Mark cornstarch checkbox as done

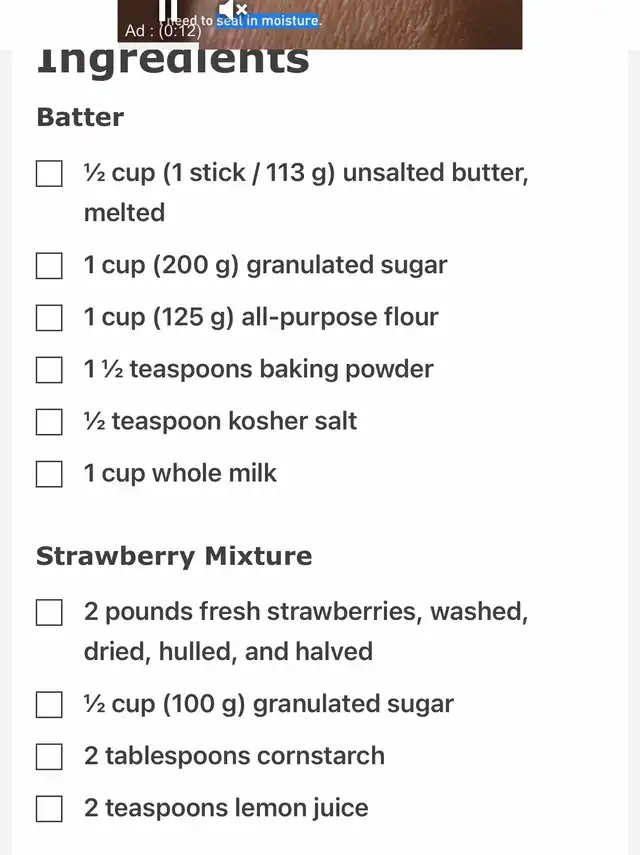pos(49,756)
